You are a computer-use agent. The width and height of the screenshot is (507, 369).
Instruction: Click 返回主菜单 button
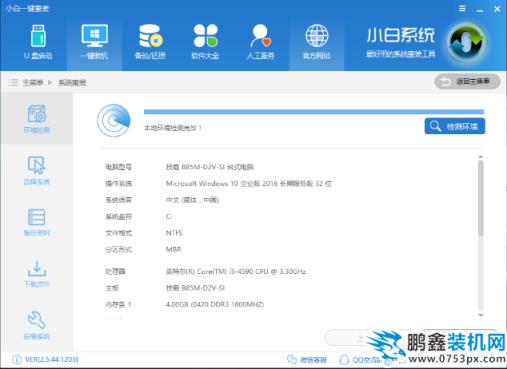click(467, 81)
